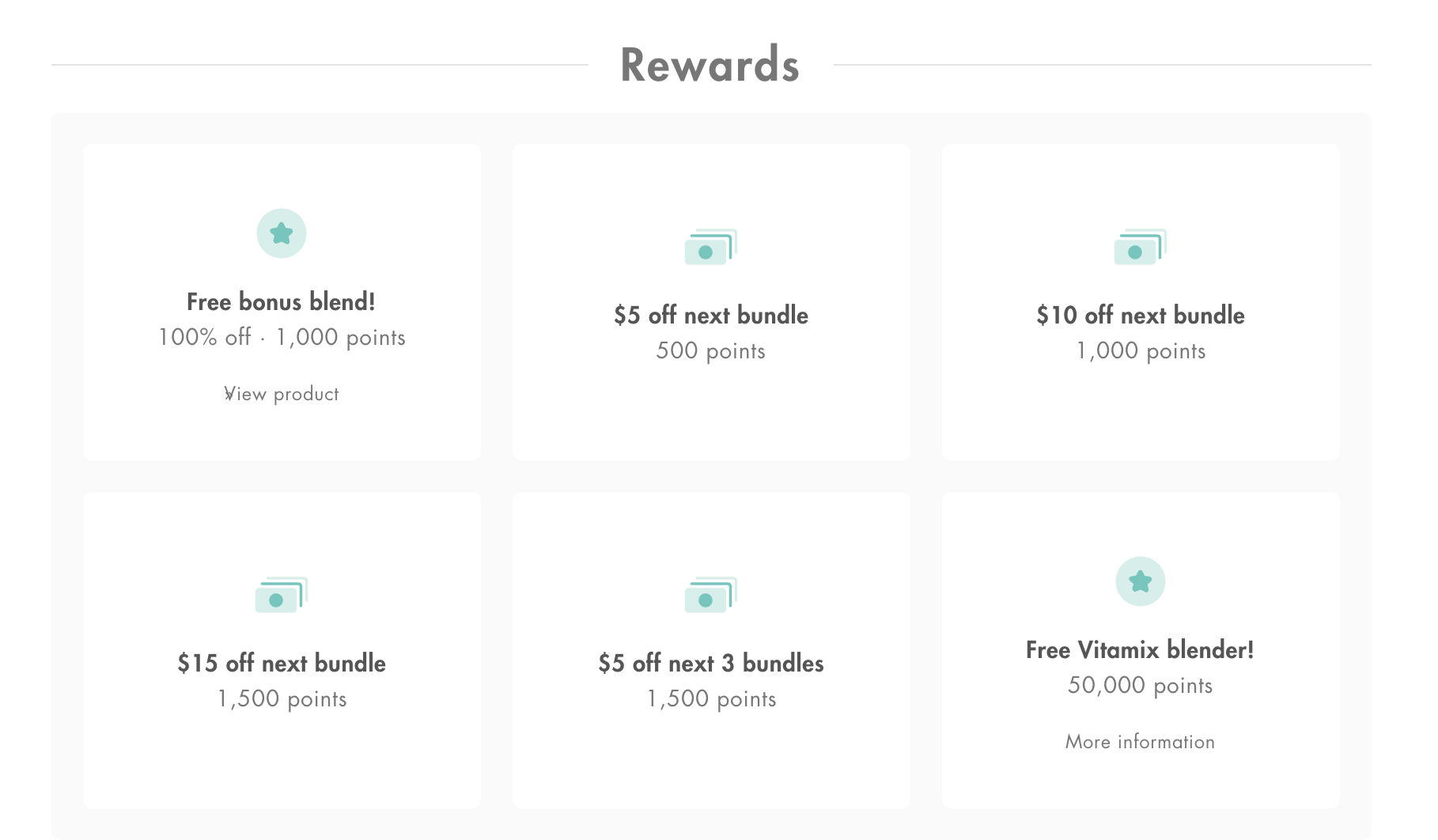The width and height of the screenshot is (1438, 840).
Task: Open the View product link
Action: tap(281, 393)
